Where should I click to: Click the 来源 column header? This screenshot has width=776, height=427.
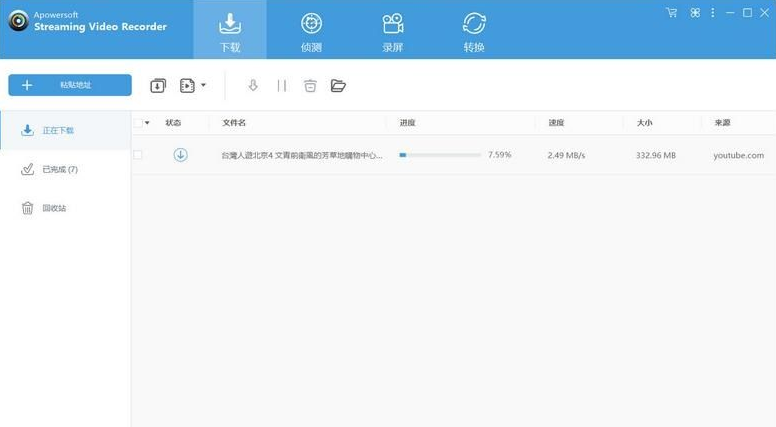coord(722,123)
